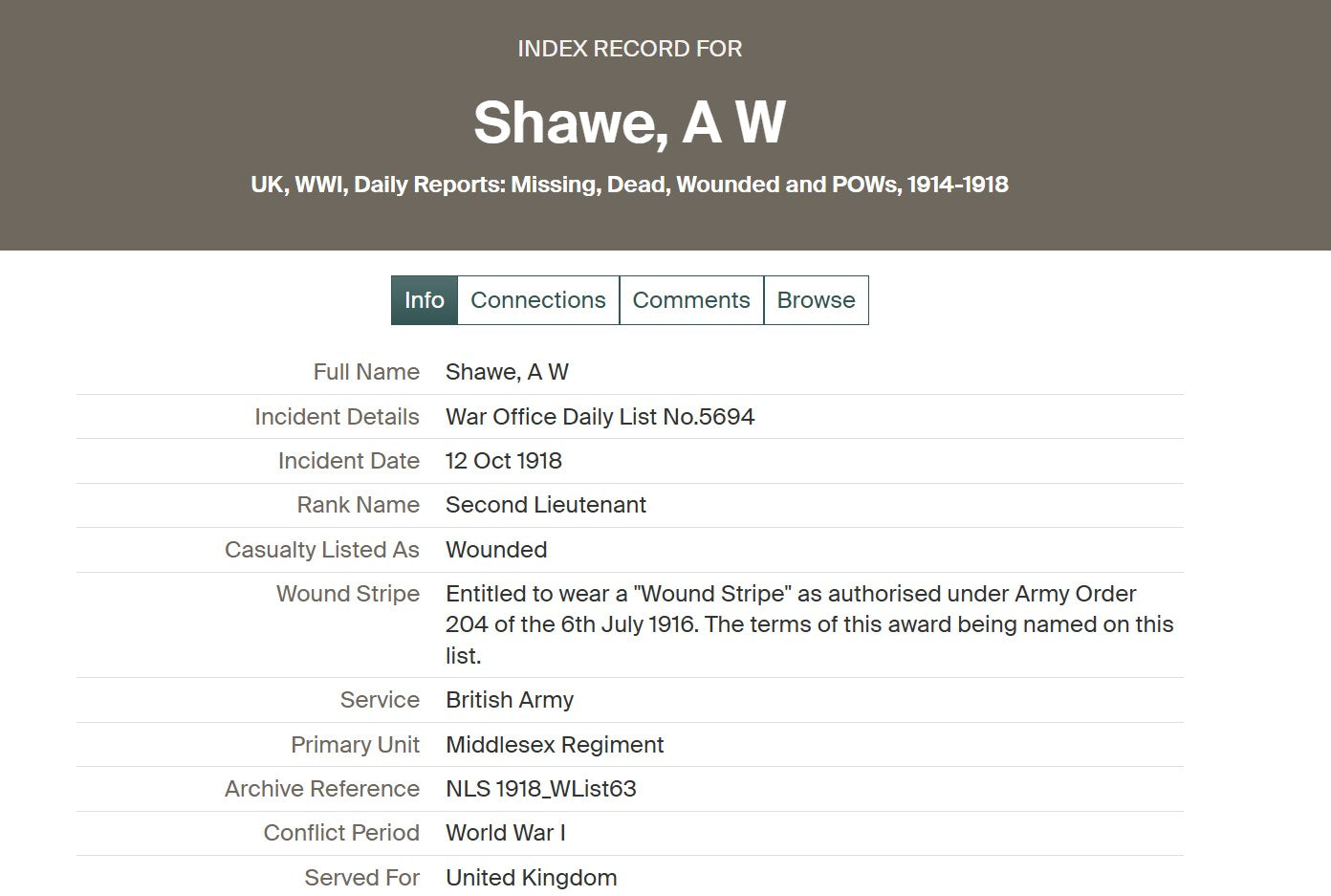Open the Comments tab
Image resolution: width=1331 pixels, height=896 pixels.
[691, 299]
